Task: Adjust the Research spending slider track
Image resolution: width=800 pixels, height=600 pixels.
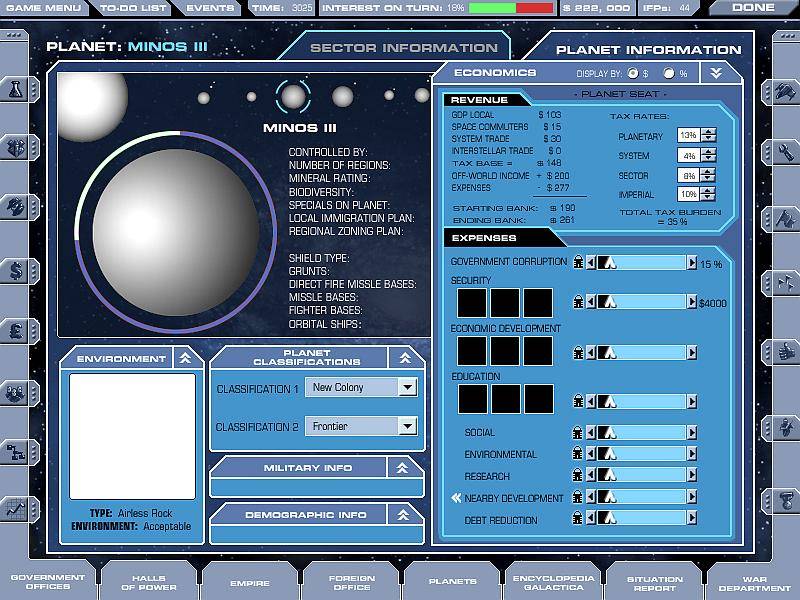Action: [641, 475]
